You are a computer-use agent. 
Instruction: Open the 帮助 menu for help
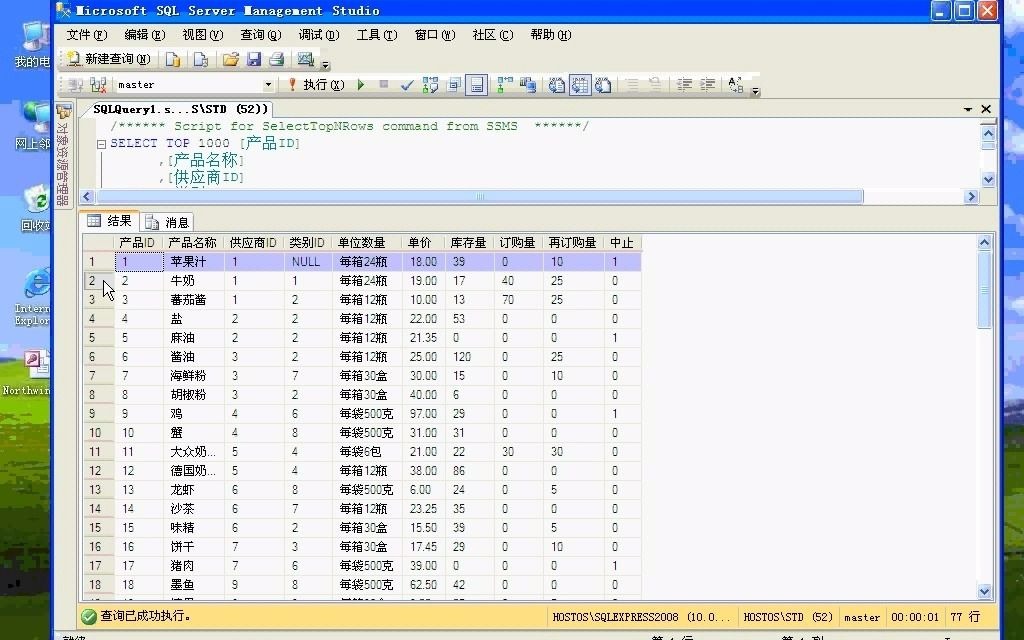549,34
